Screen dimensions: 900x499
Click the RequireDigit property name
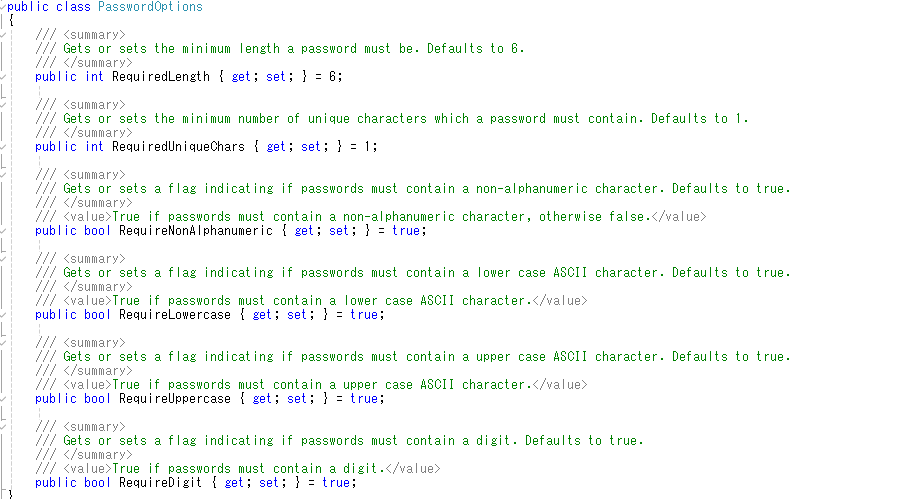point(161,483)
